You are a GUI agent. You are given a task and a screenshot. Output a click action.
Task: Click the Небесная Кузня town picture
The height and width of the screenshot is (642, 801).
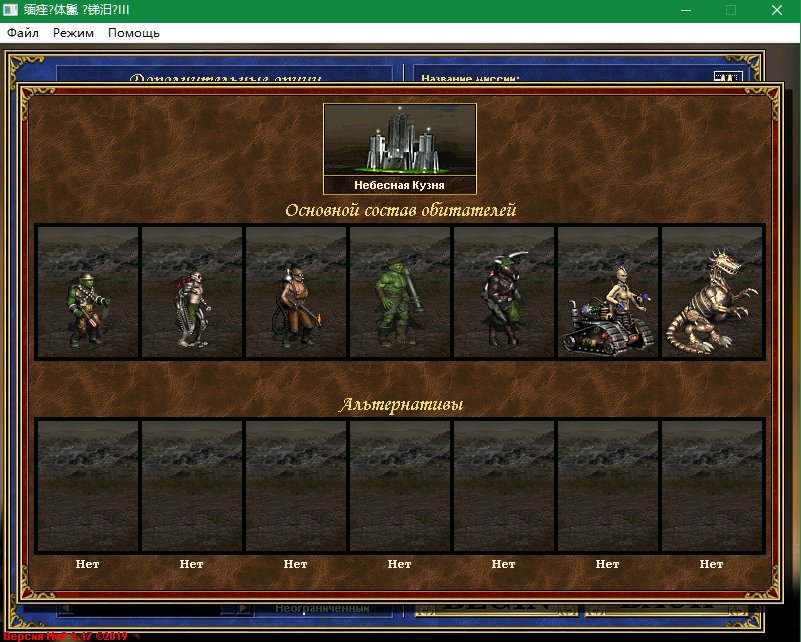[x=399, y=139]
